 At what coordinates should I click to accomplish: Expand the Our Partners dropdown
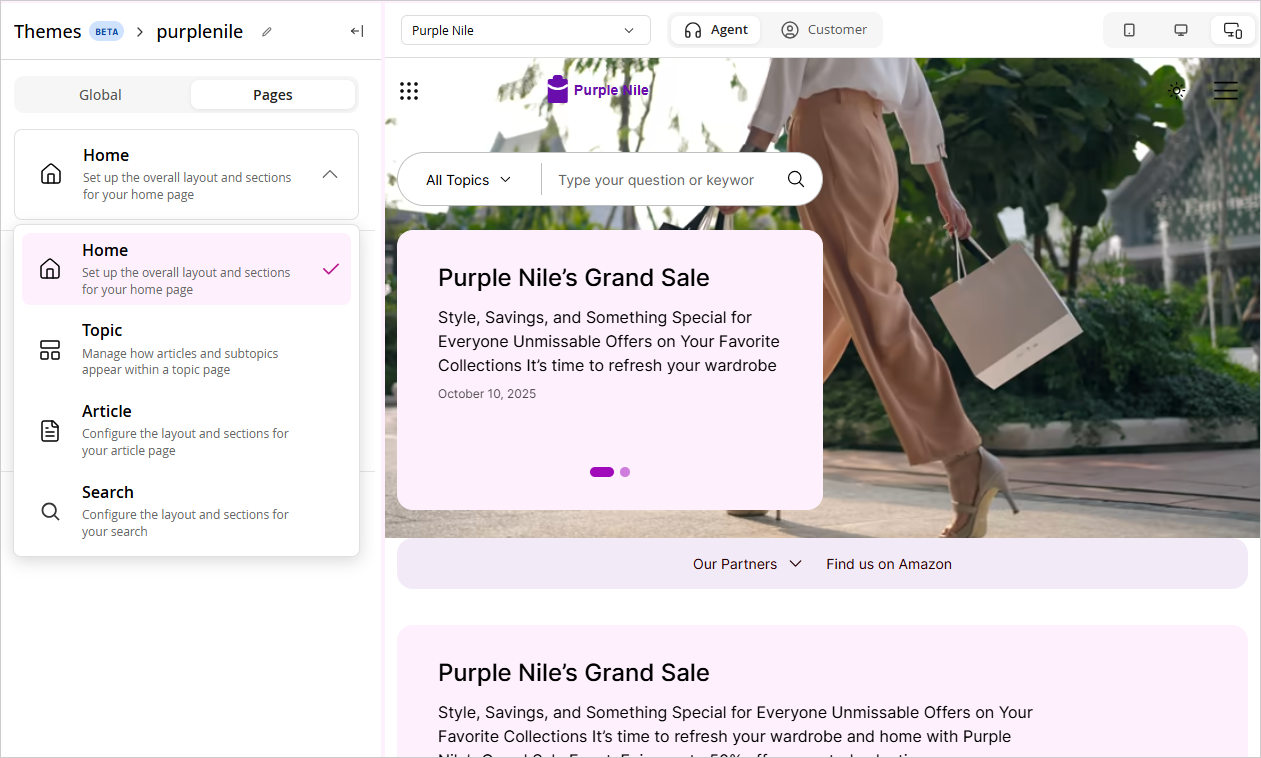click(x=747, y=563)
